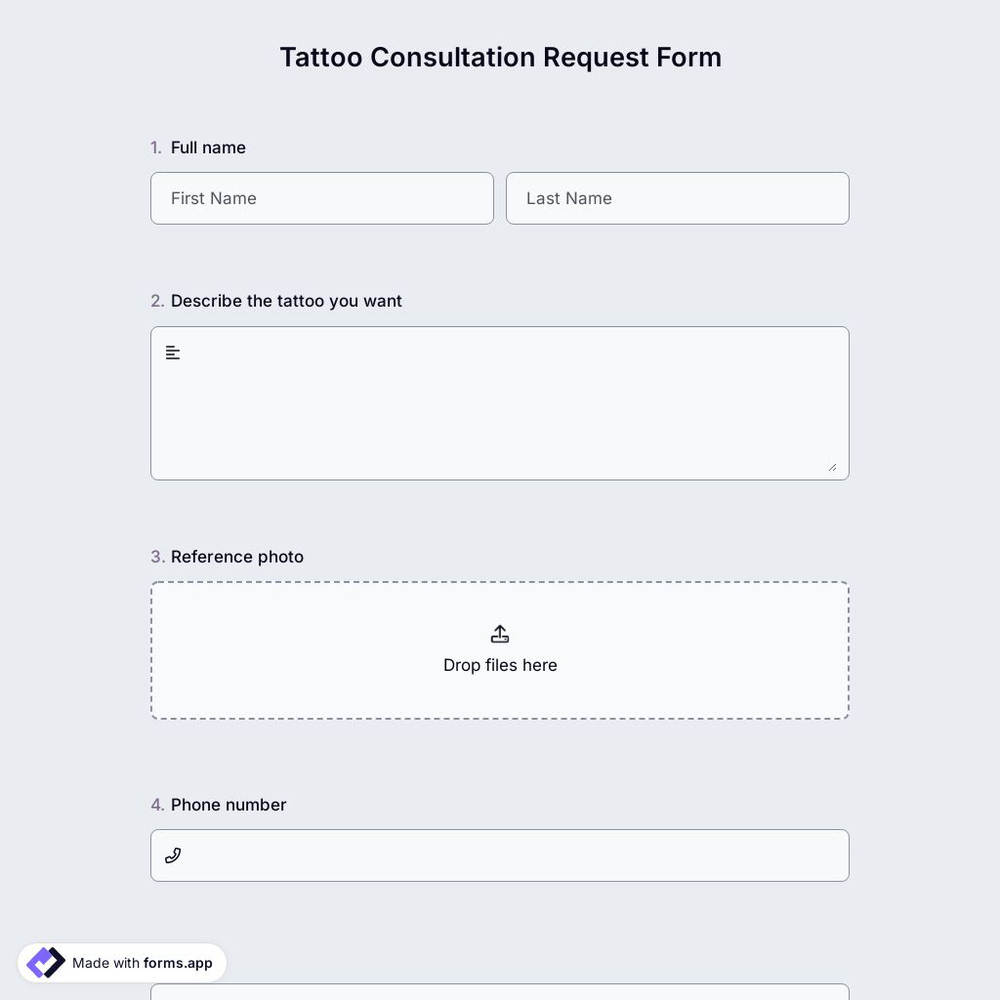This screenshot has height=1000, width=1000.
Task: Click the forms.app diamond logo icon
Action: 44,962
